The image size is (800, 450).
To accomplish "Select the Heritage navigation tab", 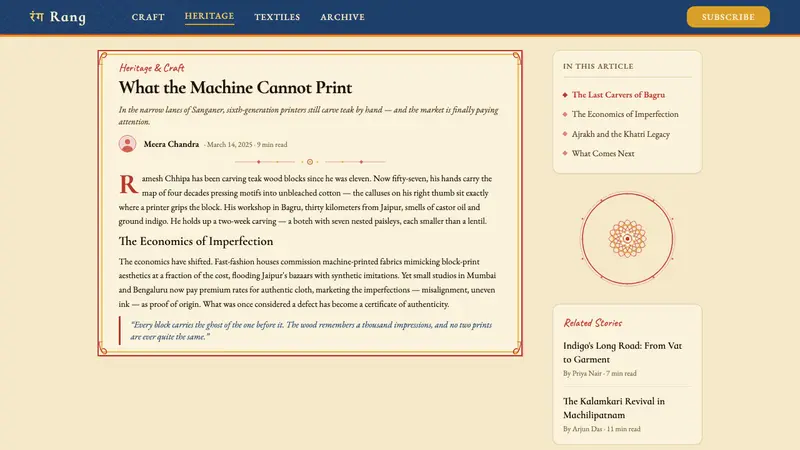I will click(x=209, y=16).
